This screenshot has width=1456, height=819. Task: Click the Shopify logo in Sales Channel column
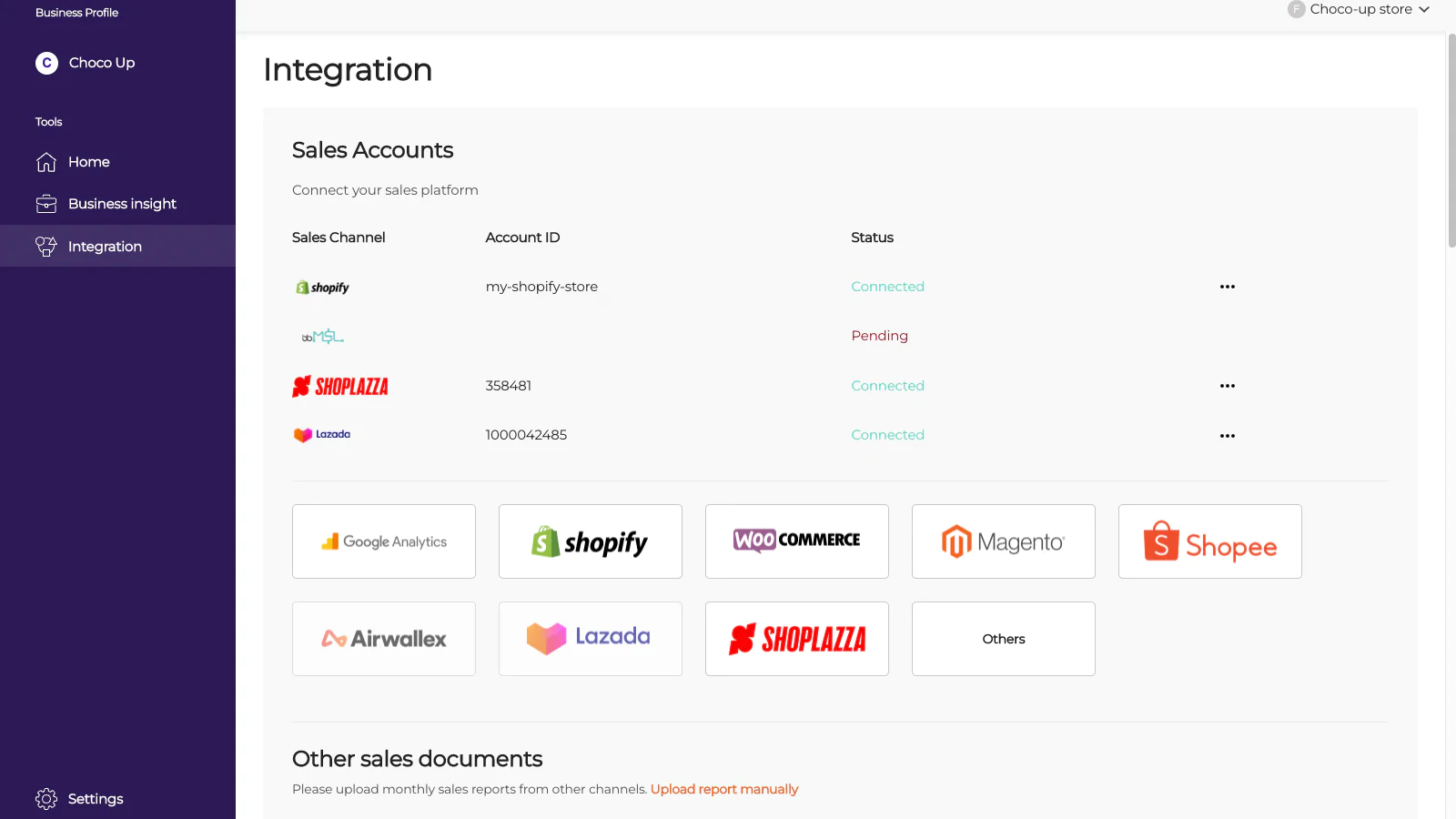pyautogui.click(x=321, y=286)
